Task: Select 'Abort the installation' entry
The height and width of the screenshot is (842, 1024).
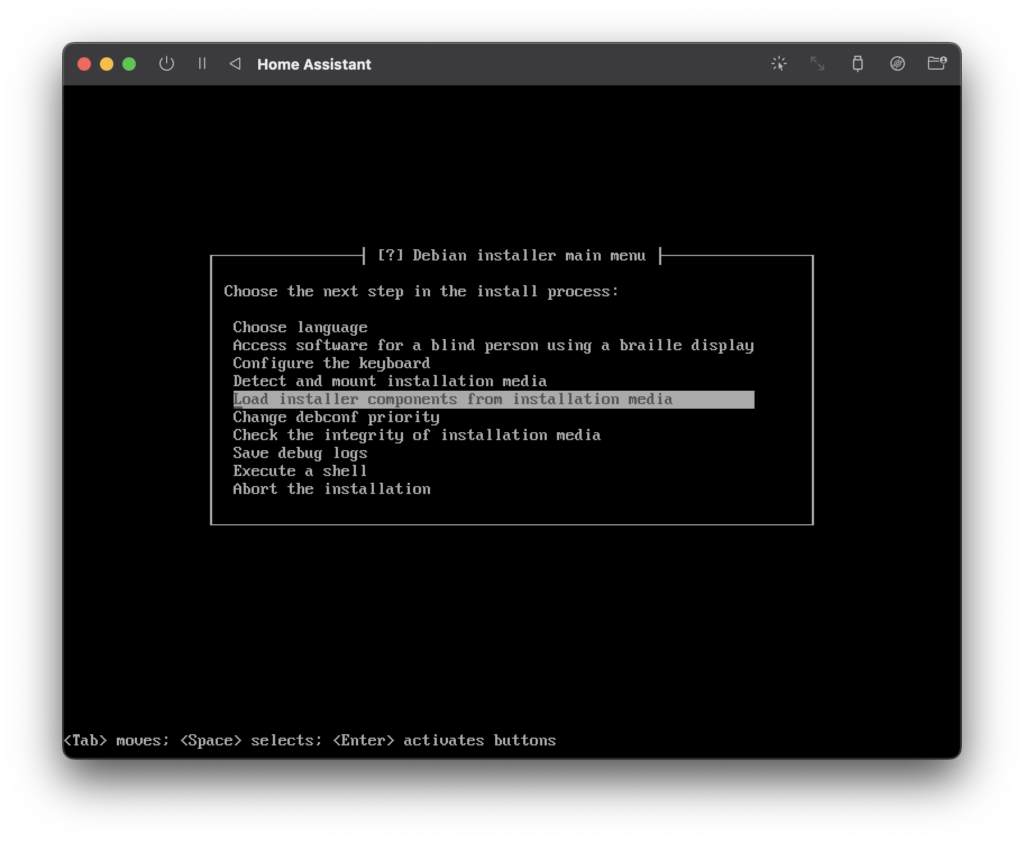Action: pos(332,489)
